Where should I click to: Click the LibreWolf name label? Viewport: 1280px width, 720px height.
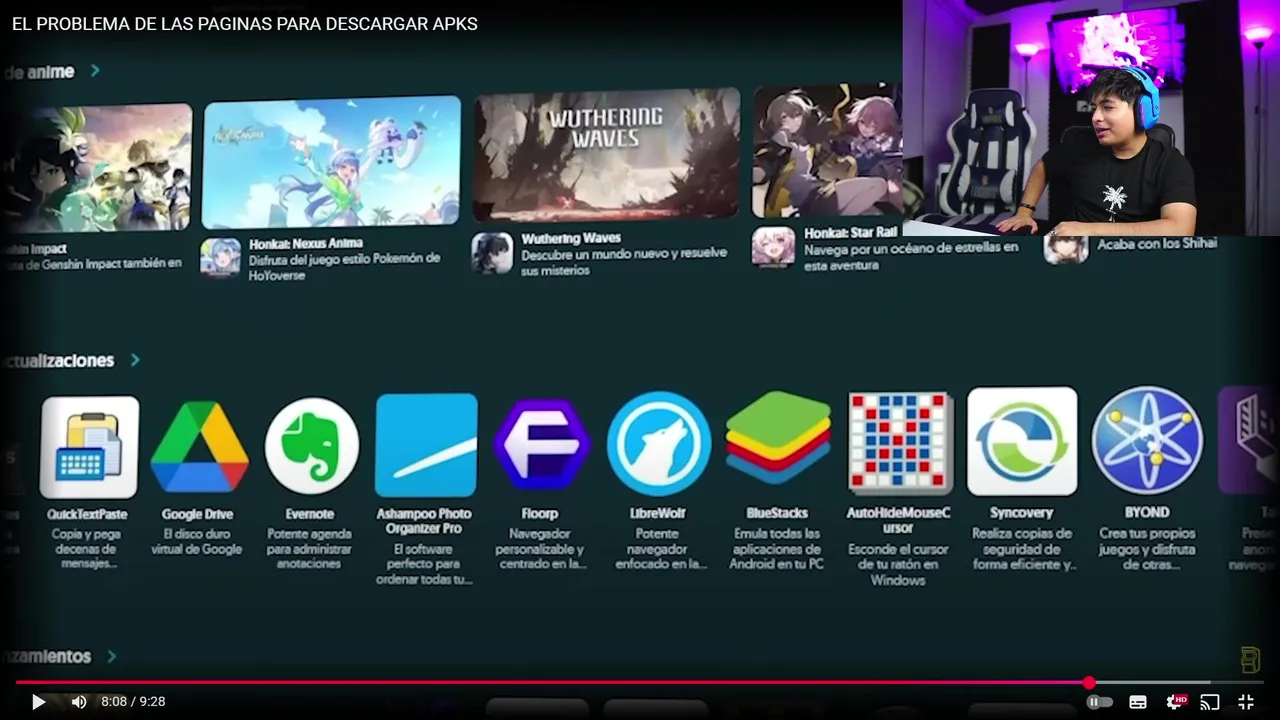(x=658, y=513)
